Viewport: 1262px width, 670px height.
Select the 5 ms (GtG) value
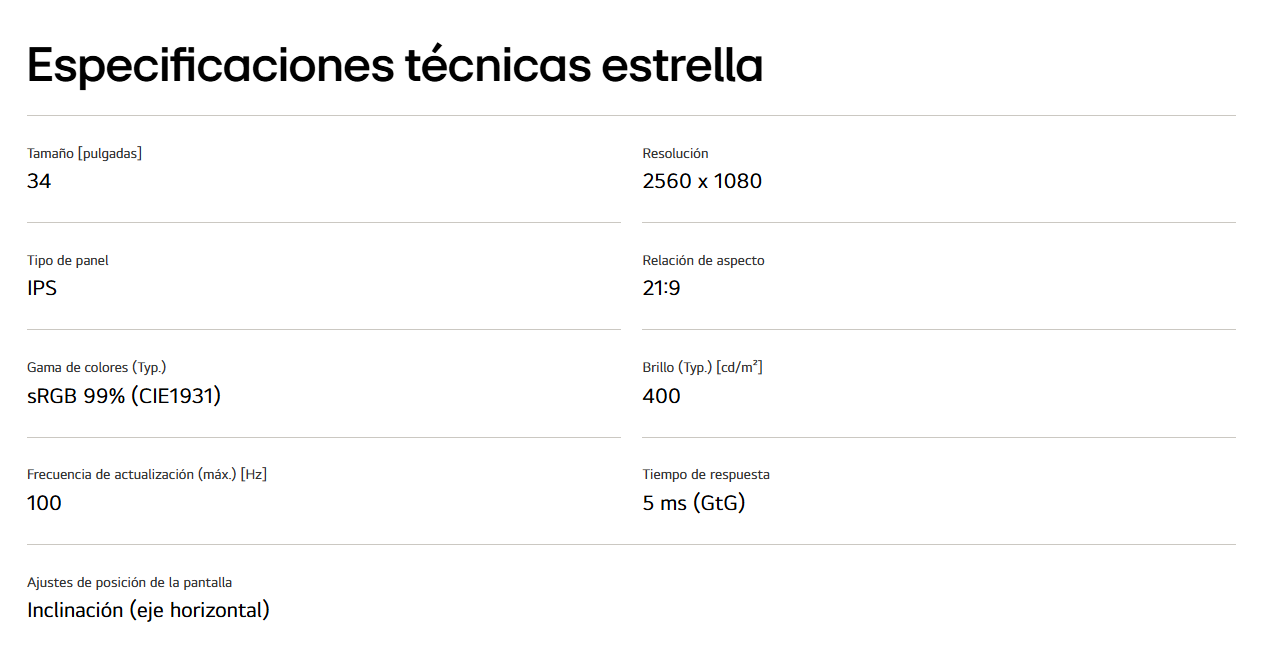[694, 503]
